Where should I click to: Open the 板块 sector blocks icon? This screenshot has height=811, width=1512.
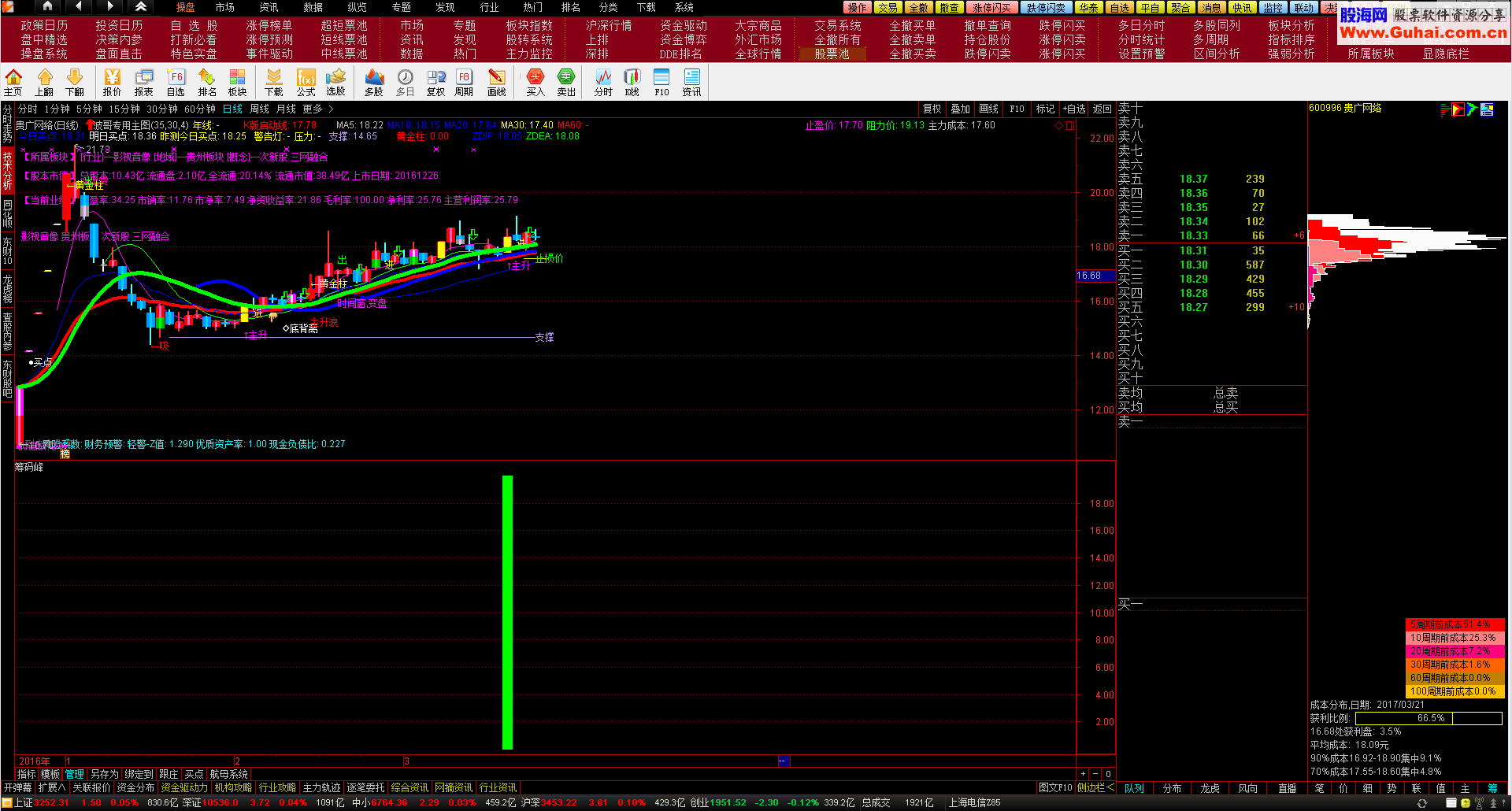pyautogui.click(x=238, y=82)
